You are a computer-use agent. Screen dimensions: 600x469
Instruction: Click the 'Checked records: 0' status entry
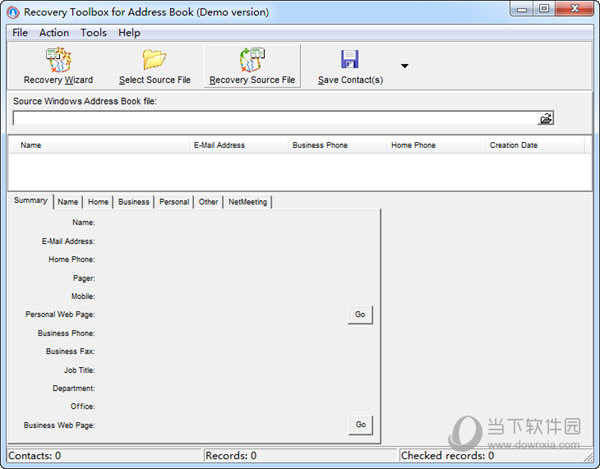click(447, 456)
